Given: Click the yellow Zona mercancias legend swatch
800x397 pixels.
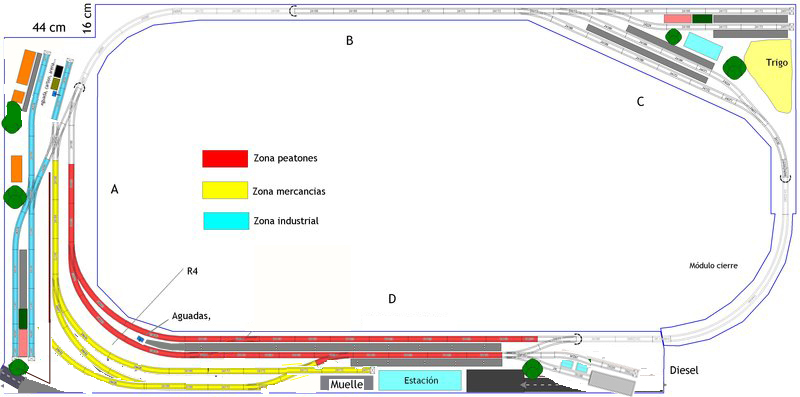Looking at the screenshot, I should (x=225, y=190).
